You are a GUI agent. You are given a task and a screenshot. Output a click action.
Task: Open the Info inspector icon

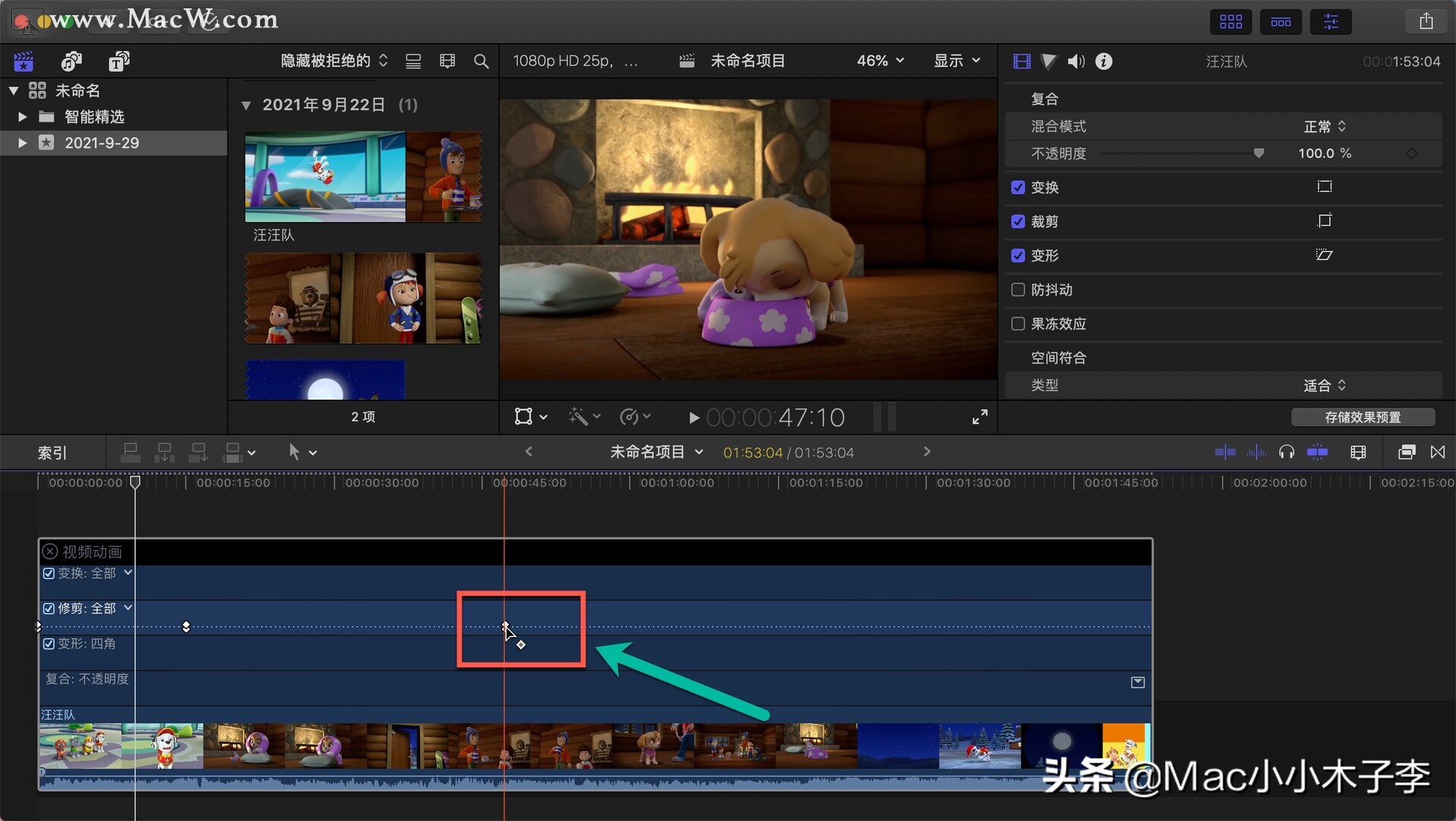tap(1104, 61)
